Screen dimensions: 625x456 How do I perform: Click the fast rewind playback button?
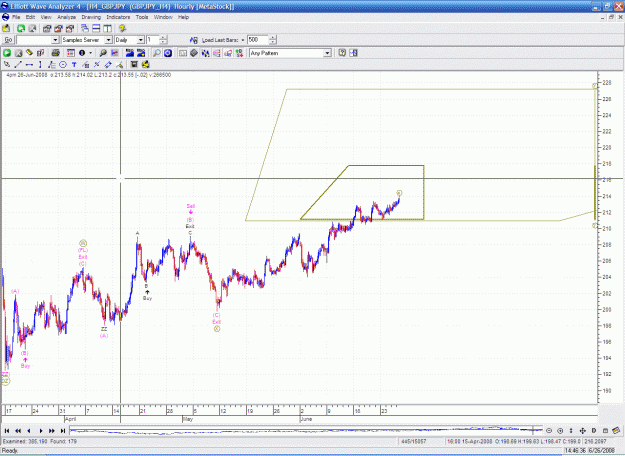coord(18,430)
